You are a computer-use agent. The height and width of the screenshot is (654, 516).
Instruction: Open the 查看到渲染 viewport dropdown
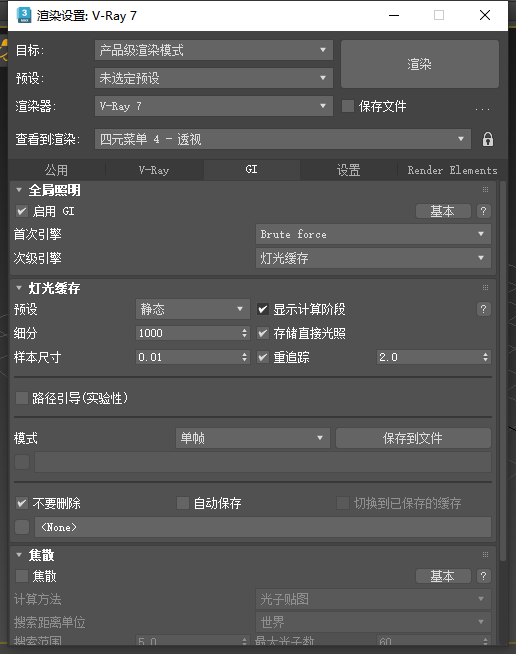pyautogui.click(x=283, y=139)
